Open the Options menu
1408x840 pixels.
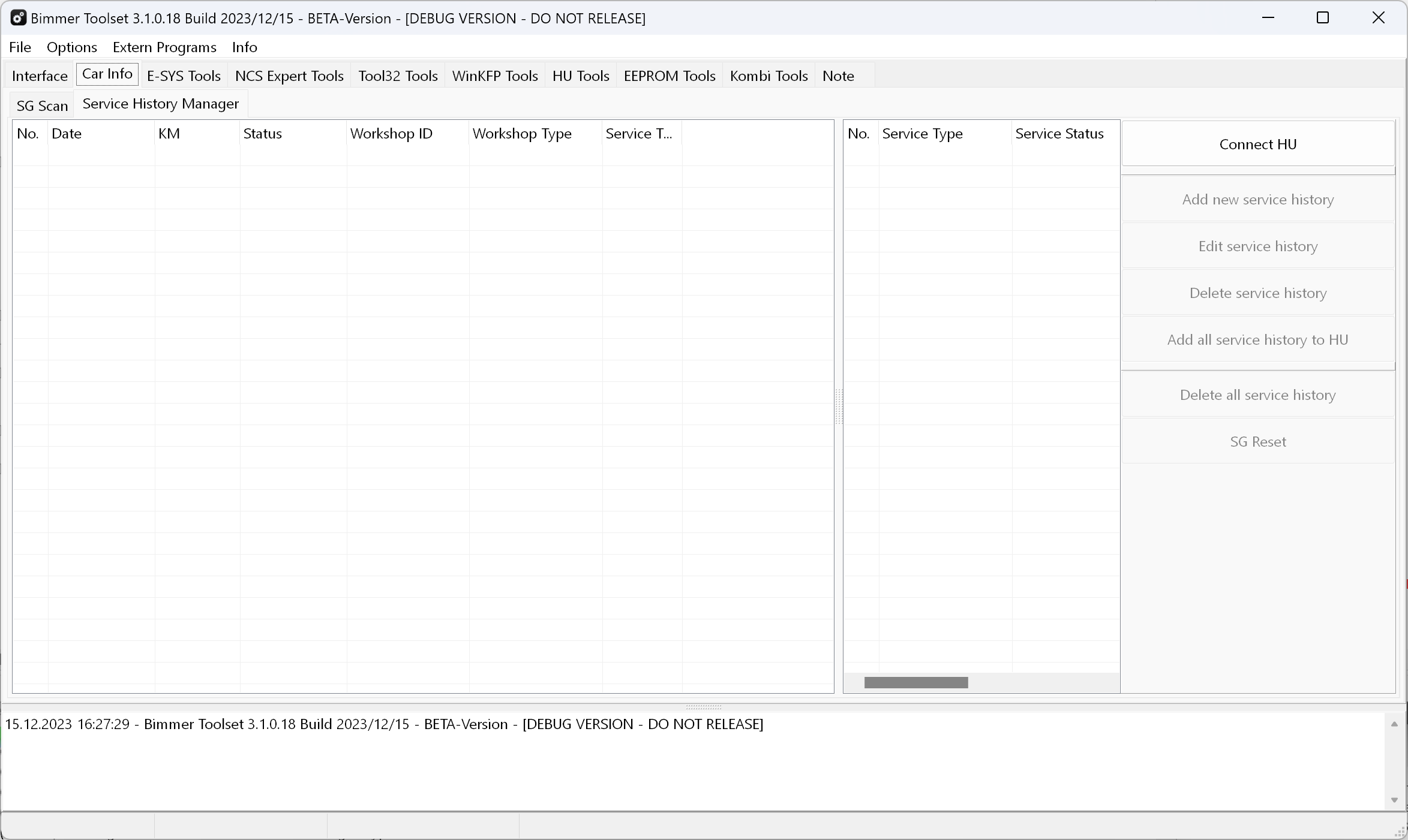72,47
